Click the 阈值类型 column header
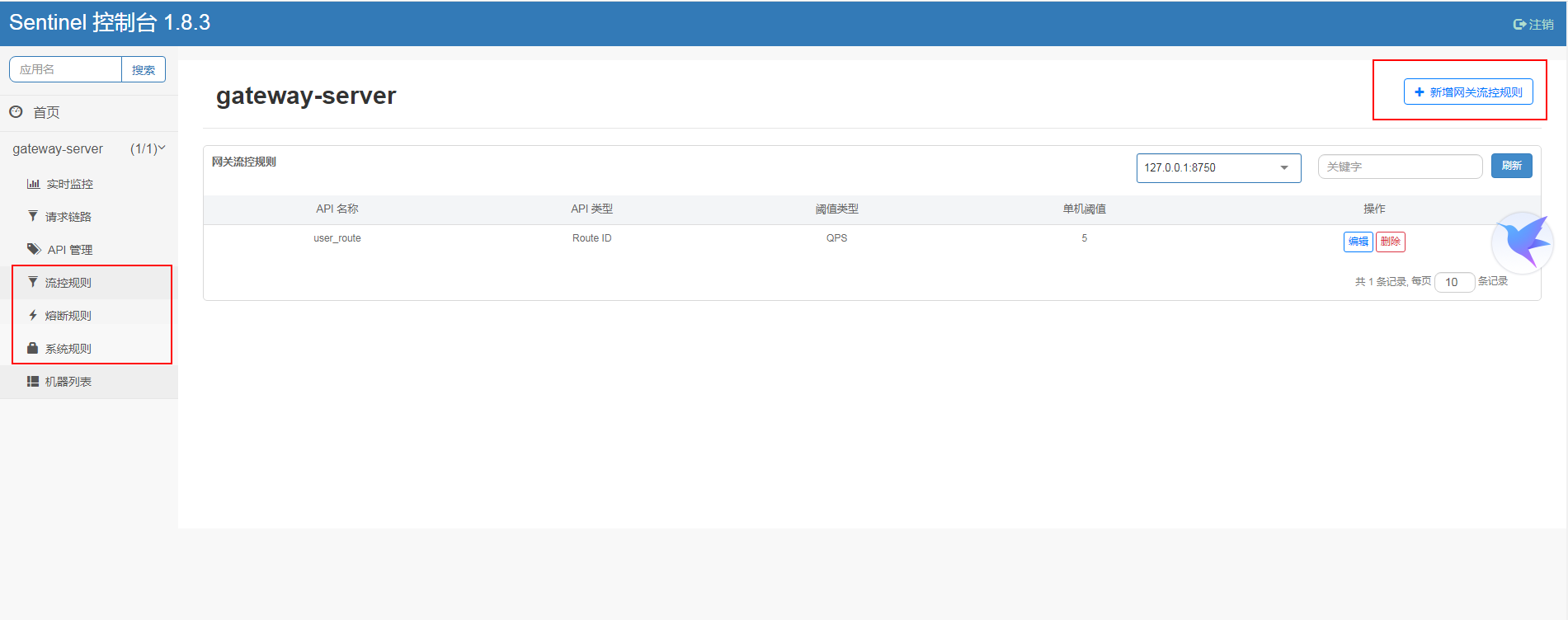Screen dimensions: 1568x620 tap(837, 209)
